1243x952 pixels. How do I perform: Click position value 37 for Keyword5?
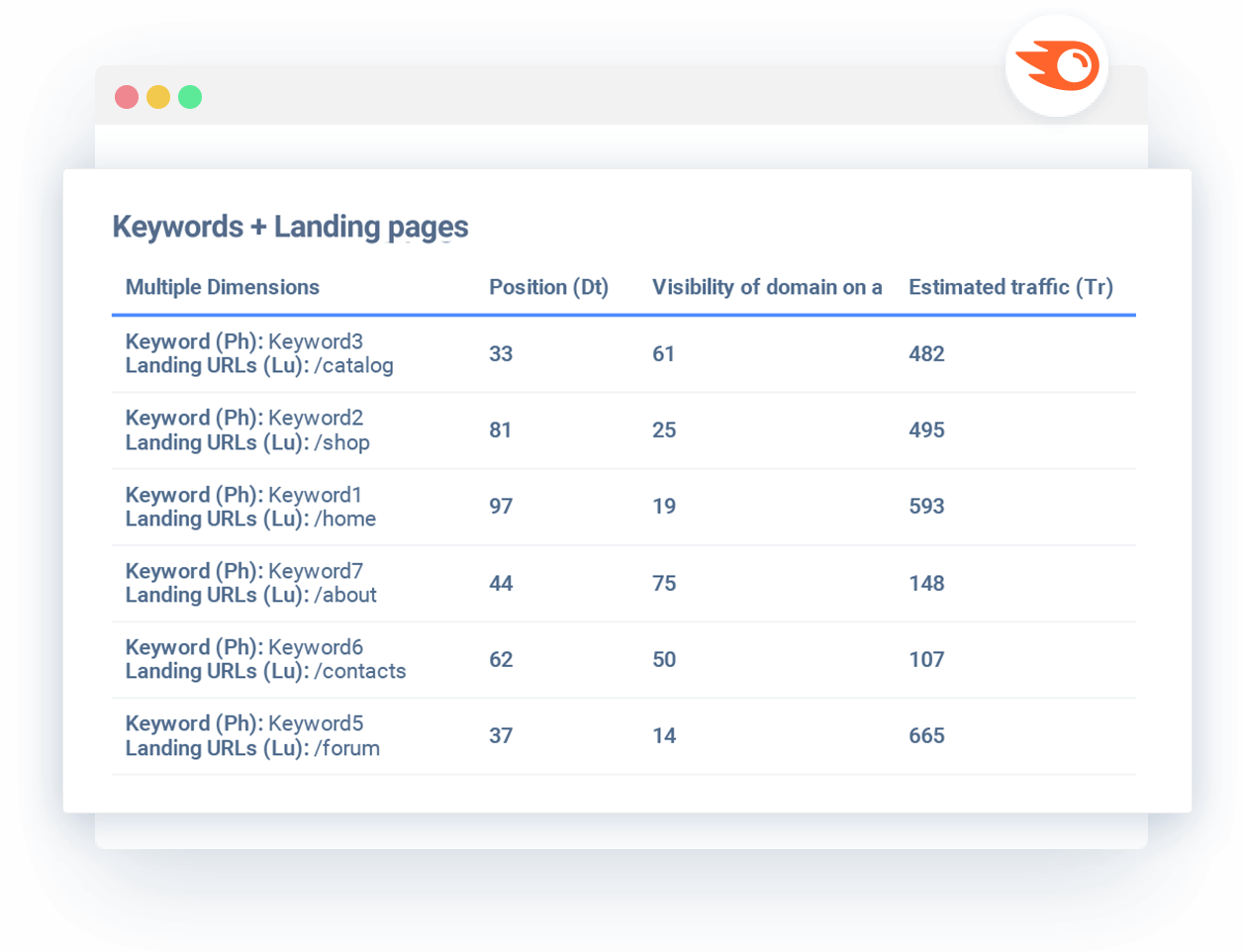click(501, 736)
